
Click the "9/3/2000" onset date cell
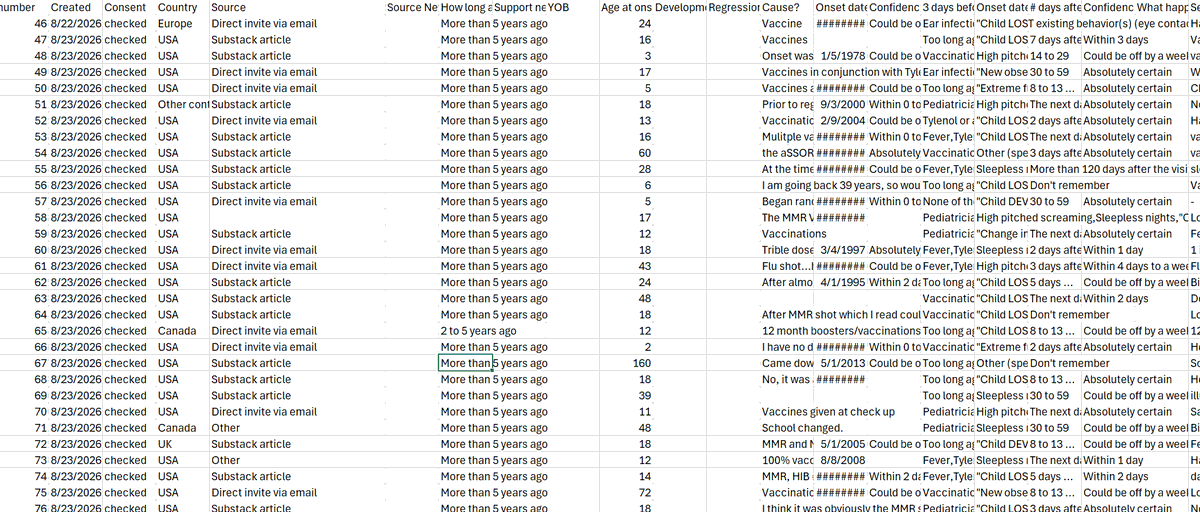(x=841, y=105)
